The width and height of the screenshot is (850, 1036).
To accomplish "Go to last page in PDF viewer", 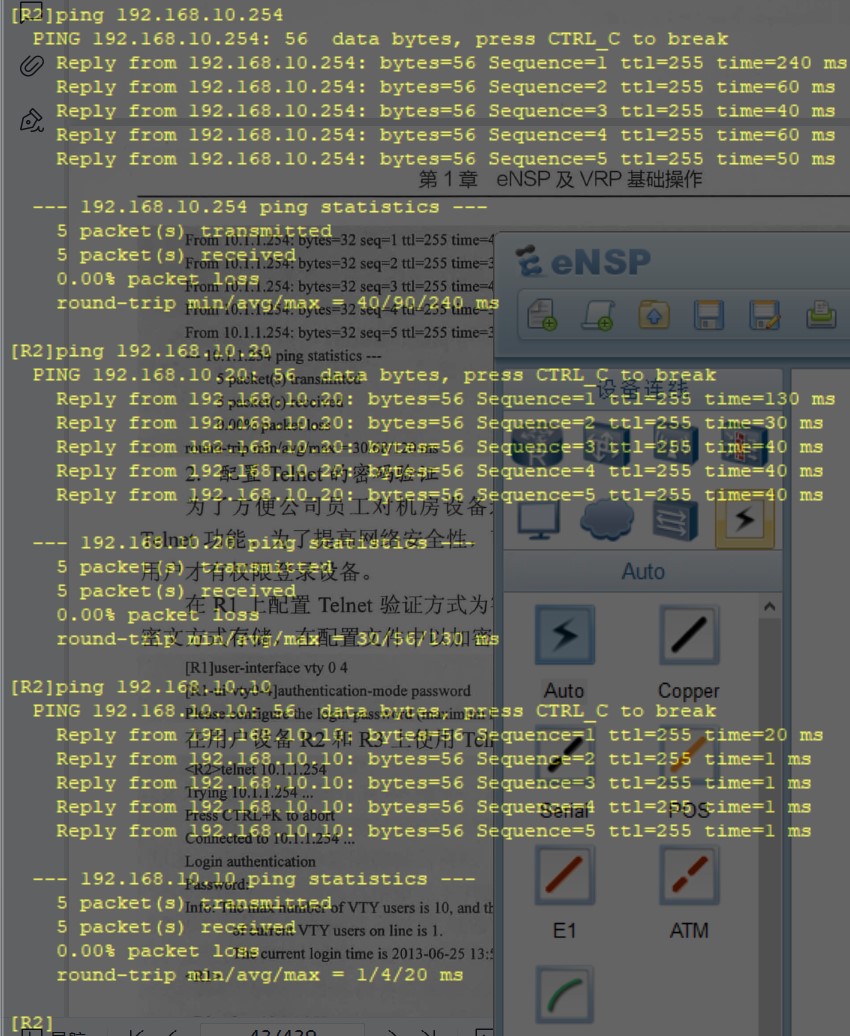I will (428, 1031).
